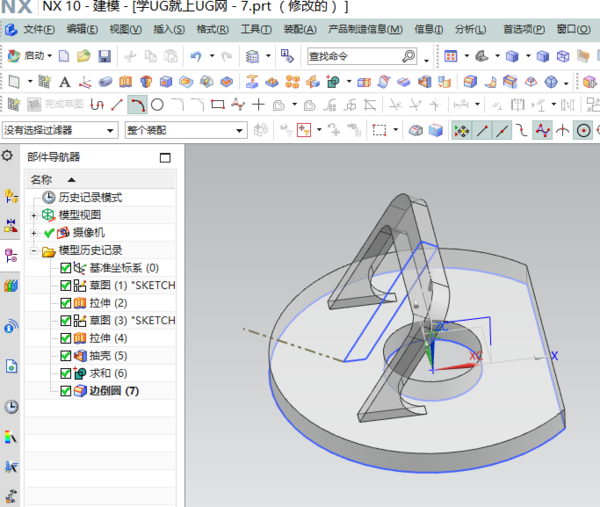Click the open folder icon
The height and width of the screenshot is (507, 600).
83,56
